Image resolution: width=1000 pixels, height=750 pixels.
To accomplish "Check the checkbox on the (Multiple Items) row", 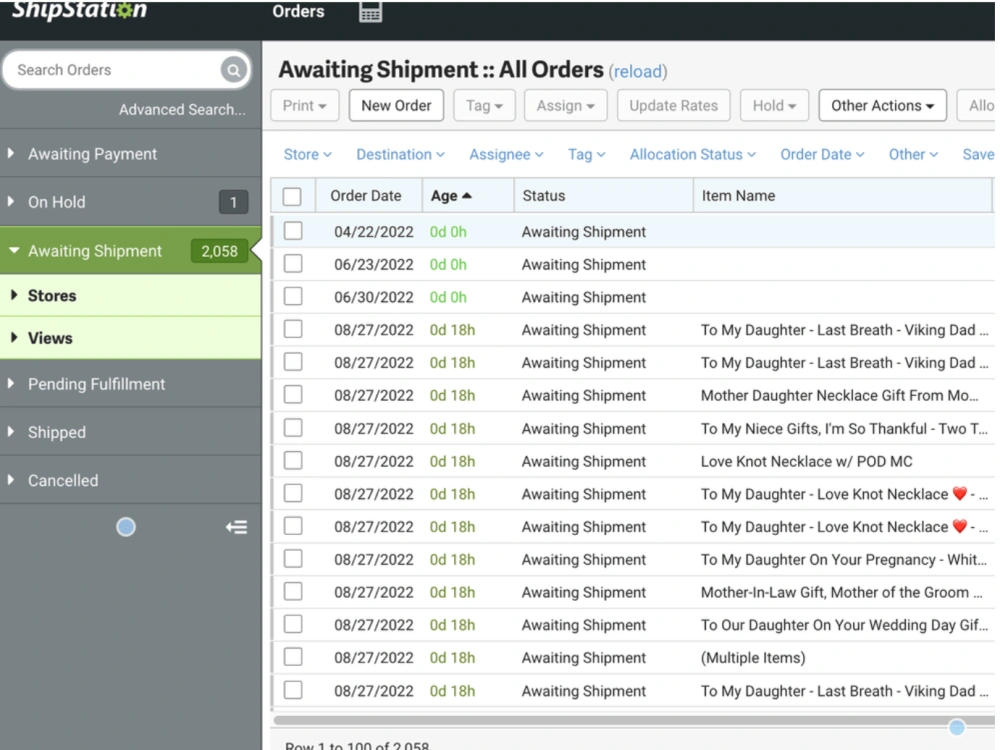I will [x=293, y=657].
